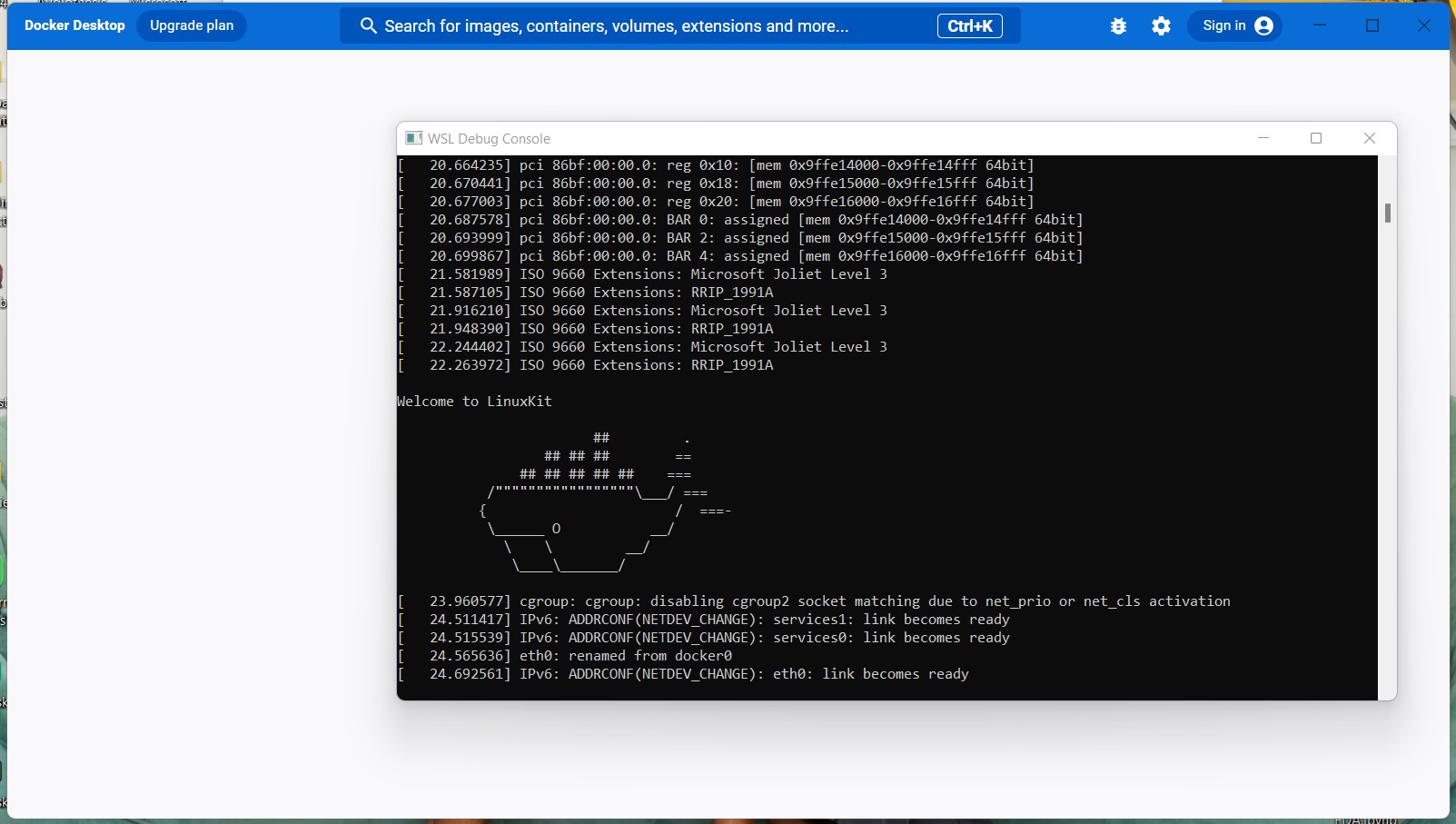Open Docker Desktop settings gear
Viewport: 1456px width, 824px height.
coord(1162,26)
